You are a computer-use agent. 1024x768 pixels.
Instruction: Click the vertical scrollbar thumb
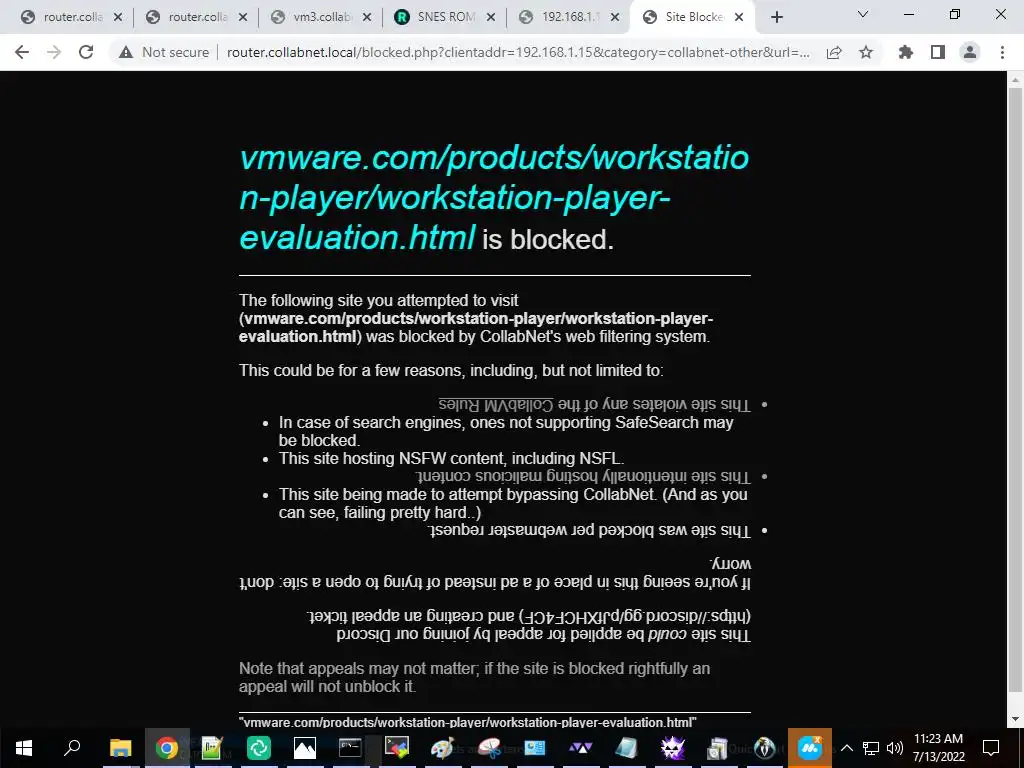click(x=1015, y=390)
